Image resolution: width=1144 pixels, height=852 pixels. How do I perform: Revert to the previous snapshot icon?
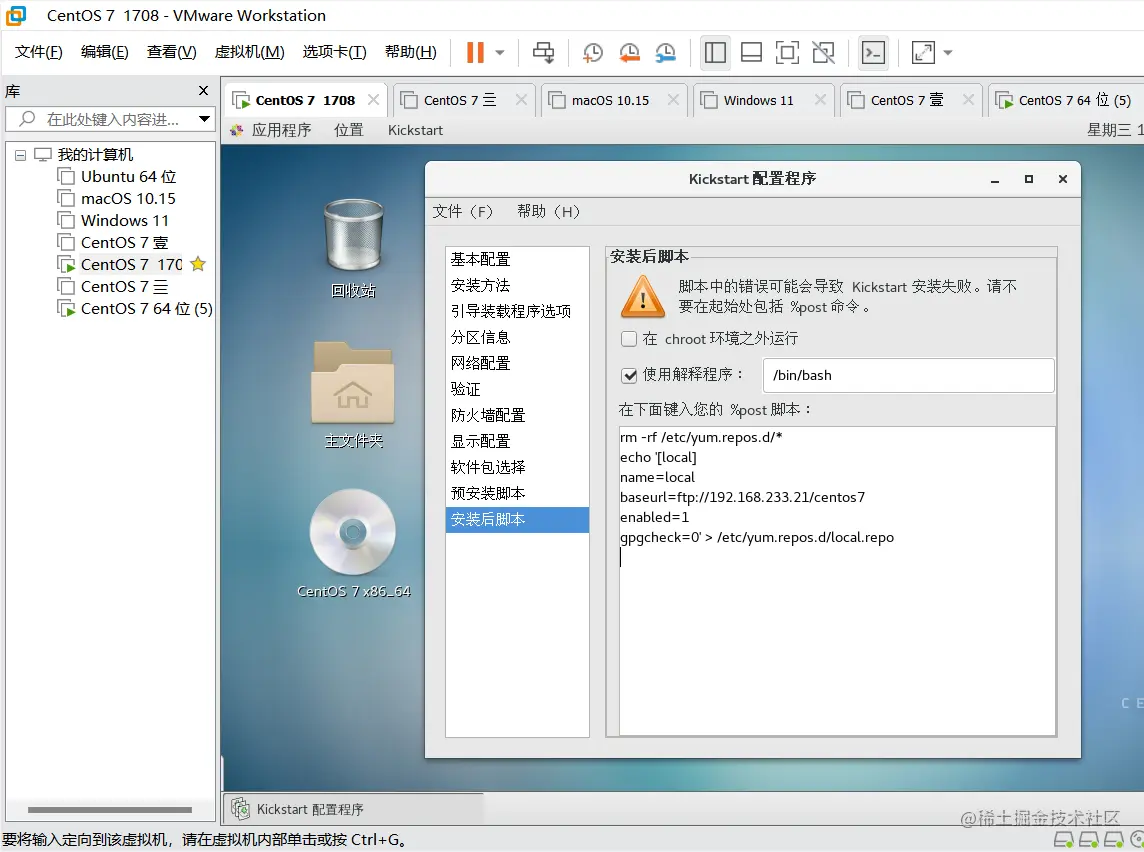629,53
